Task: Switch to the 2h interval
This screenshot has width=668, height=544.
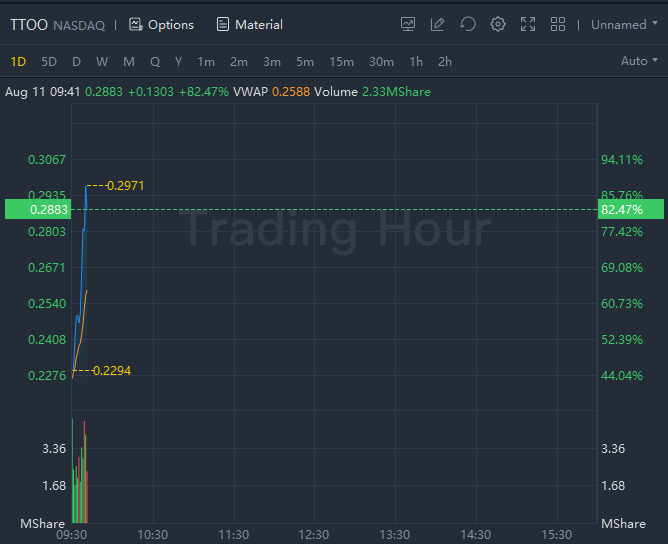Action: point(445,62)
